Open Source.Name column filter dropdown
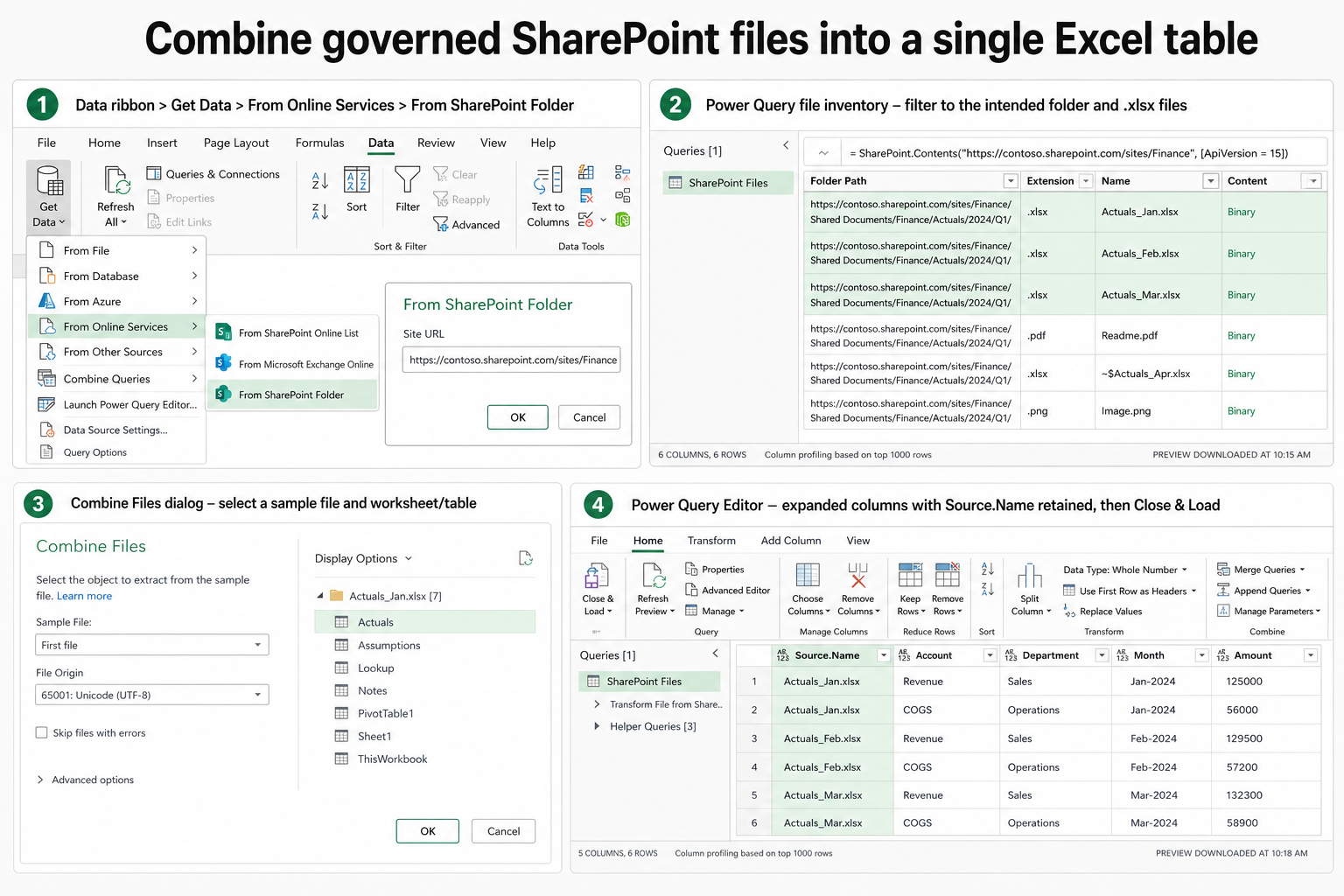Viewport: 1344px width, 896px height. click(884, 655)
